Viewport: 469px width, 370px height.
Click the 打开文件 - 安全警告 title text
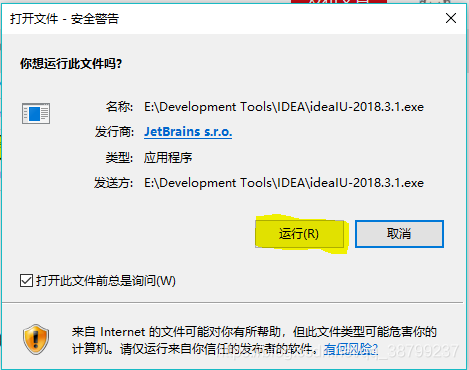[64, 19]
